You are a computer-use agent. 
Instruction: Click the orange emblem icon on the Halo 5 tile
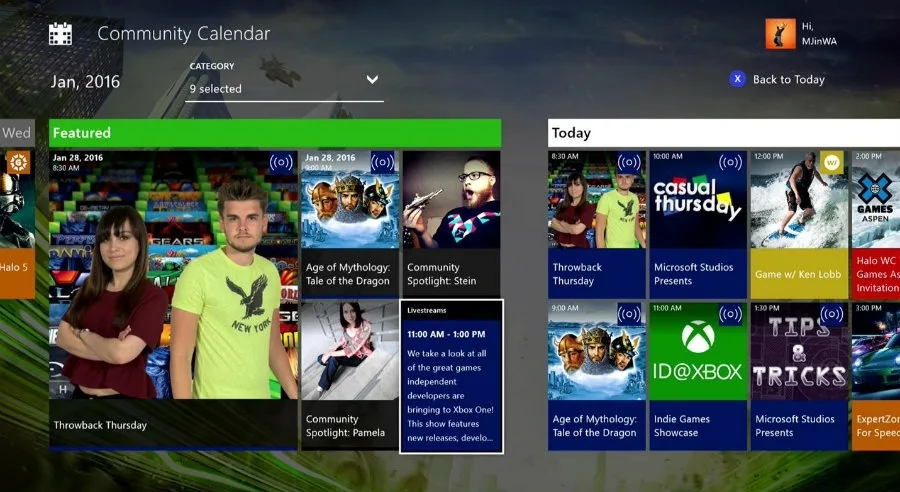pos(18,162)
